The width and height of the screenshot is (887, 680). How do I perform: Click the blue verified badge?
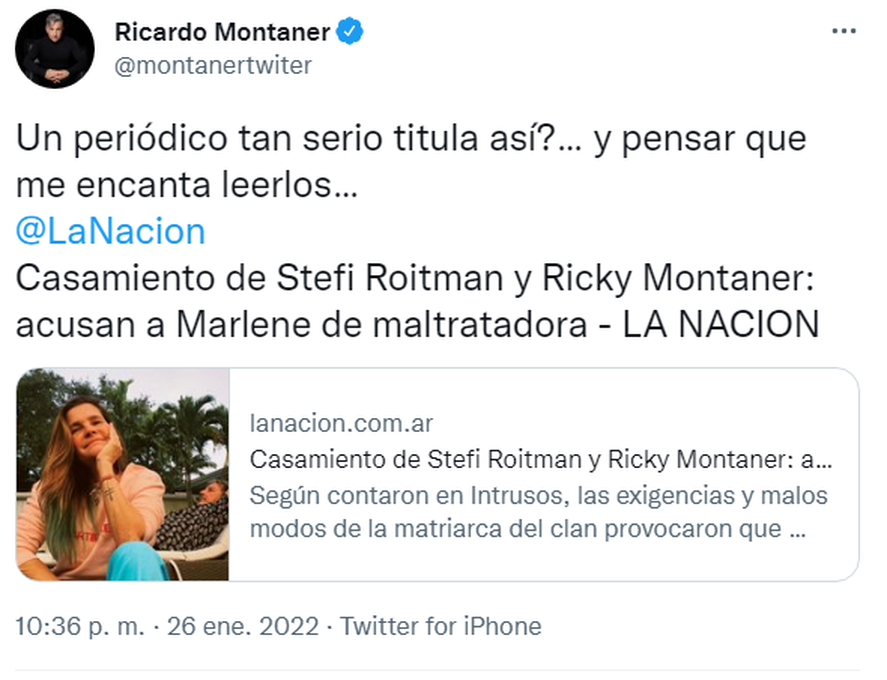[x=349, y=32]
